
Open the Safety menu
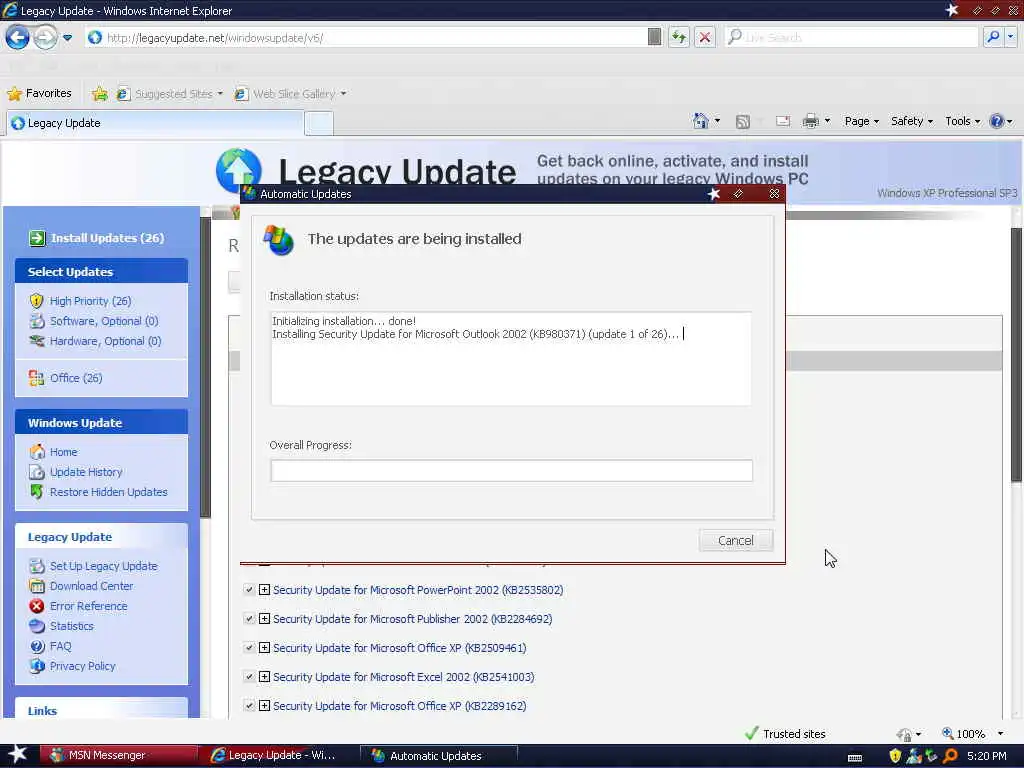(x=912, y=121)
